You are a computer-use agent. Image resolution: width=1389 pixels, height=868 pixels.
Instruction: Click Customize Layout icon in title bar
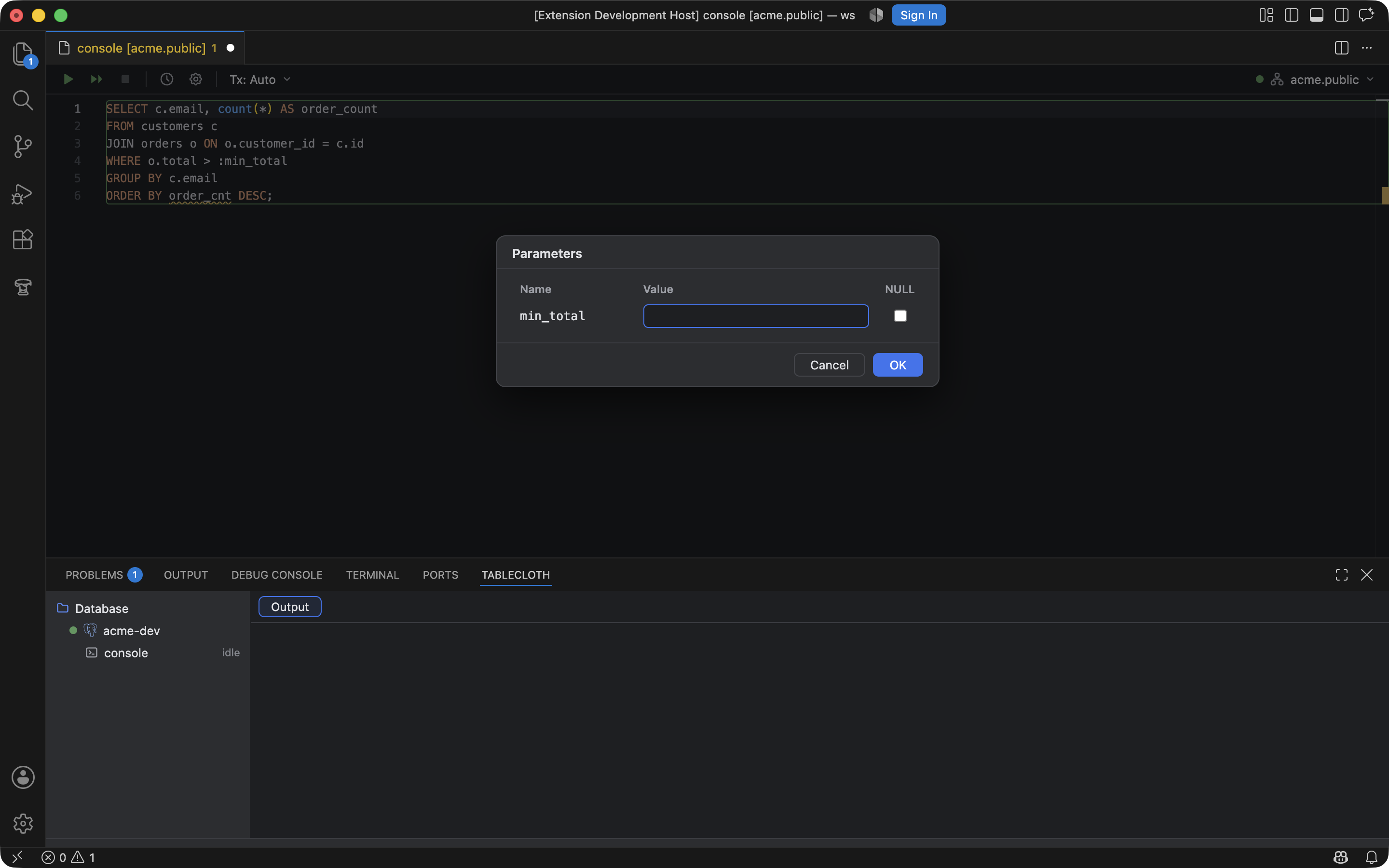pos(1266,15)
